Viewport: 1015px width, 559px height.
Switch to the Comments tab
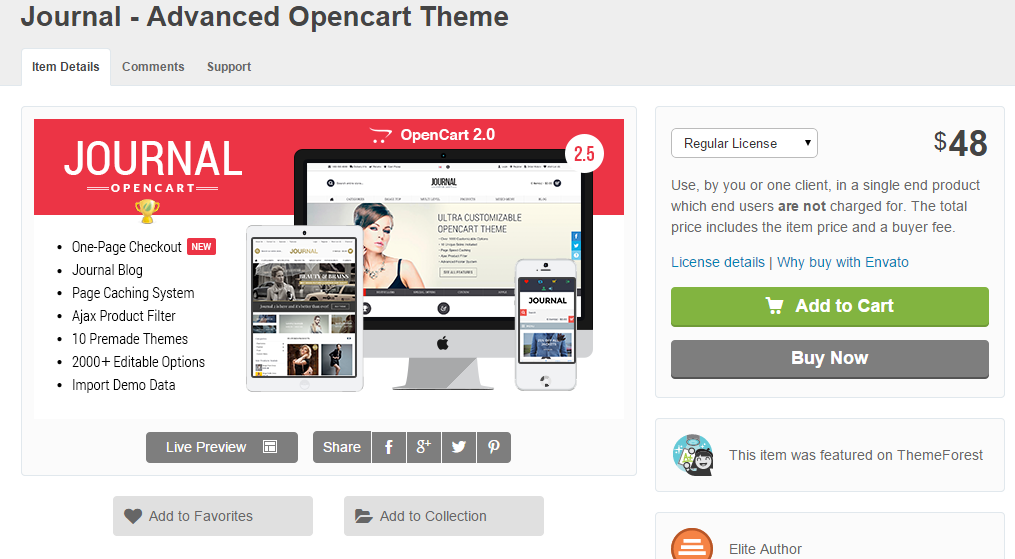coord(153,67)
